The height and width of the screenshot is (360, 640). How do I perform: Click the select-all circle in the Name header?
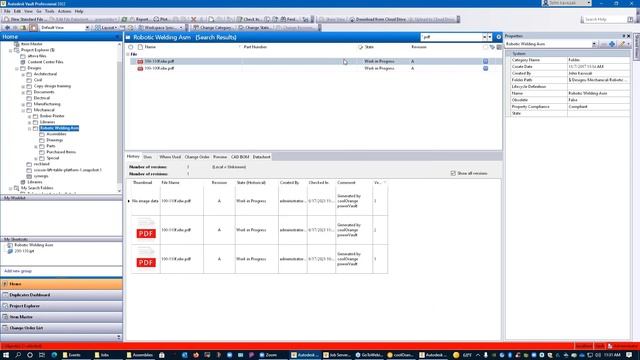(x=131, y=47)
